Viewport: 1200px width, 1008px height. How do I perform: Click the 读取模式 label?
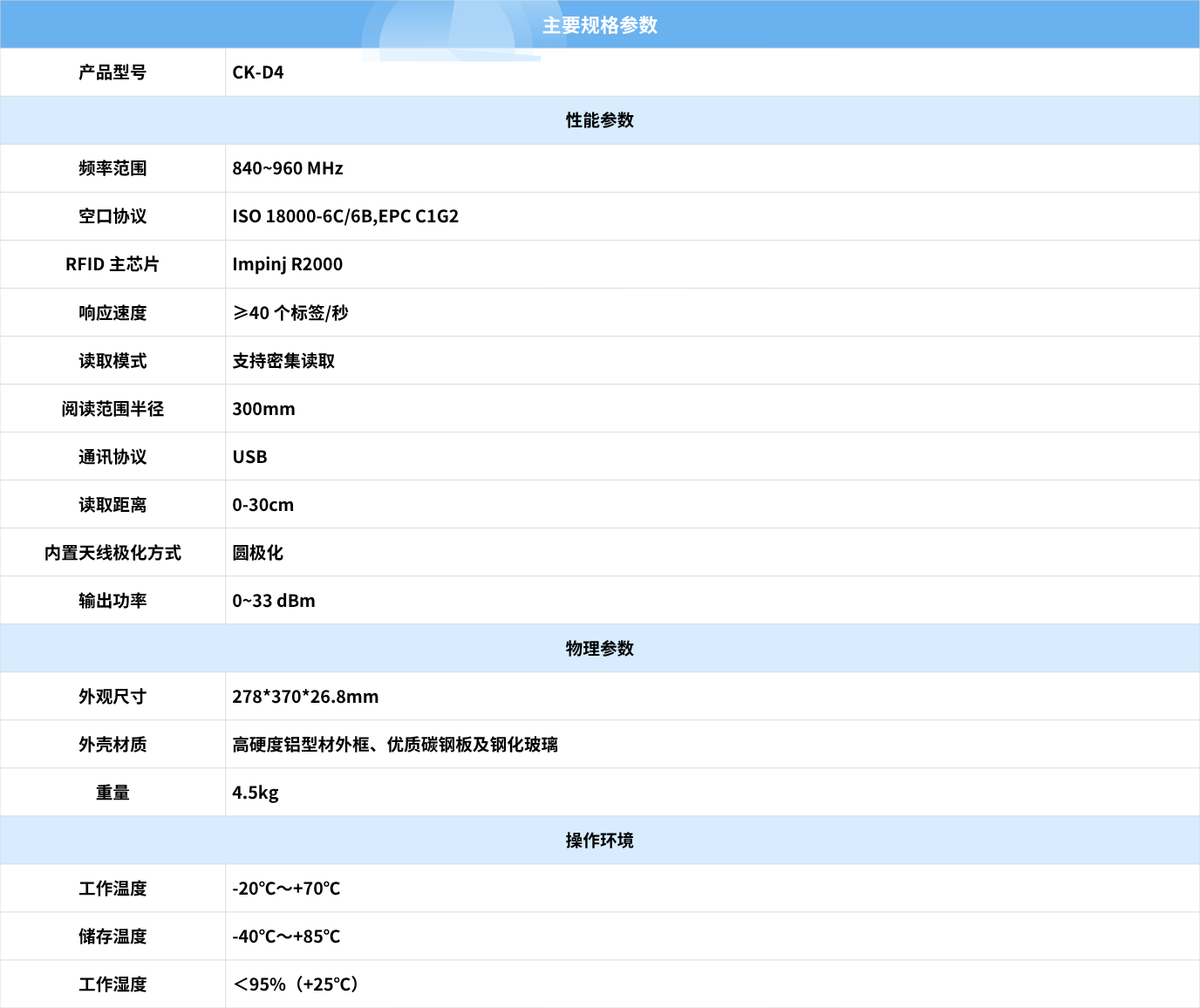click(x=112, y=360)
